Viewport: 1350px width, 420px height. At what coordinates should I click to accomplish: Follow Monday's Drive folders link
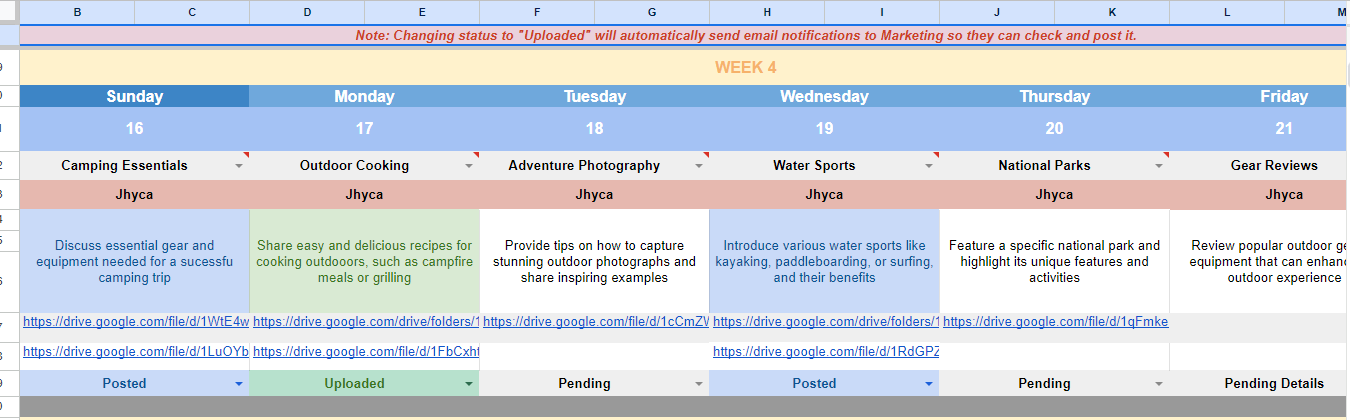tap(366, 322)
